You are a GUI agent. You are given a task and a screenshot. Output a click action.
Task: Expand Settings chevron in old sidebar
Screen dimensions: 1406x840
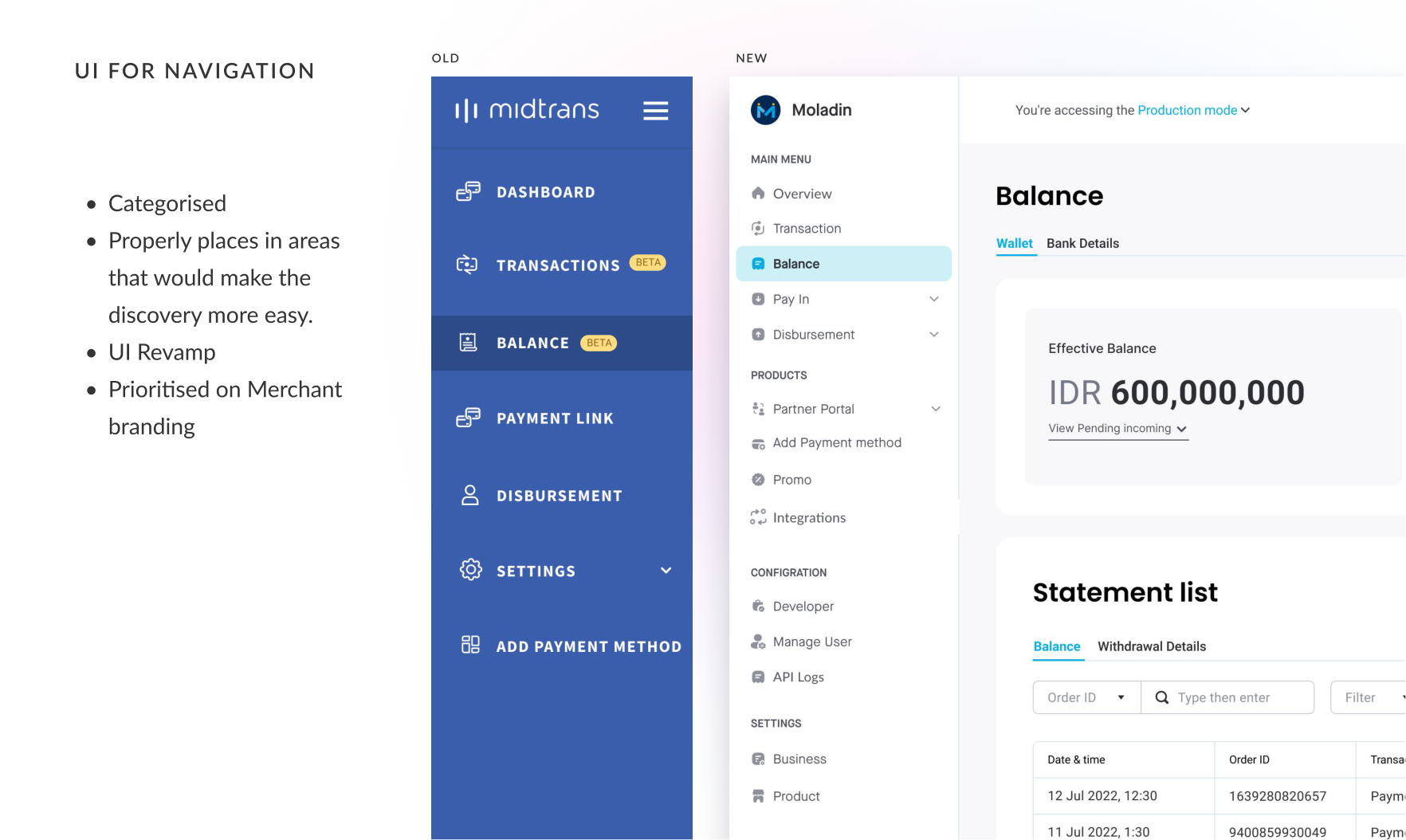666,571
